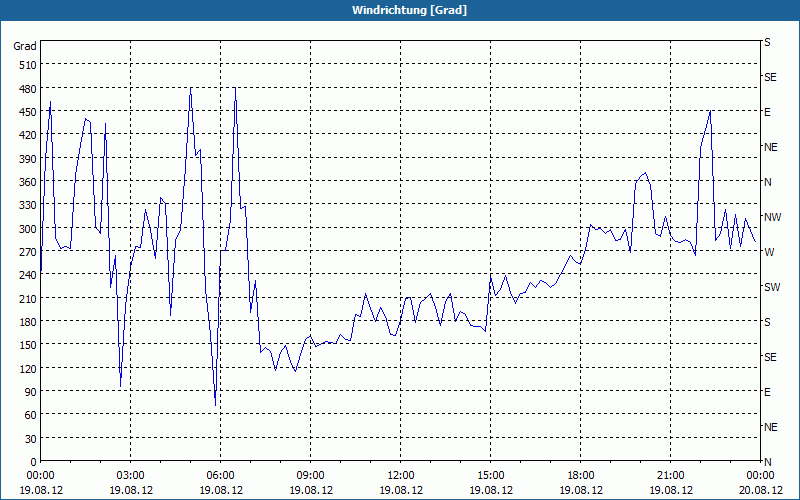Select the SW compass direction label

772,287
